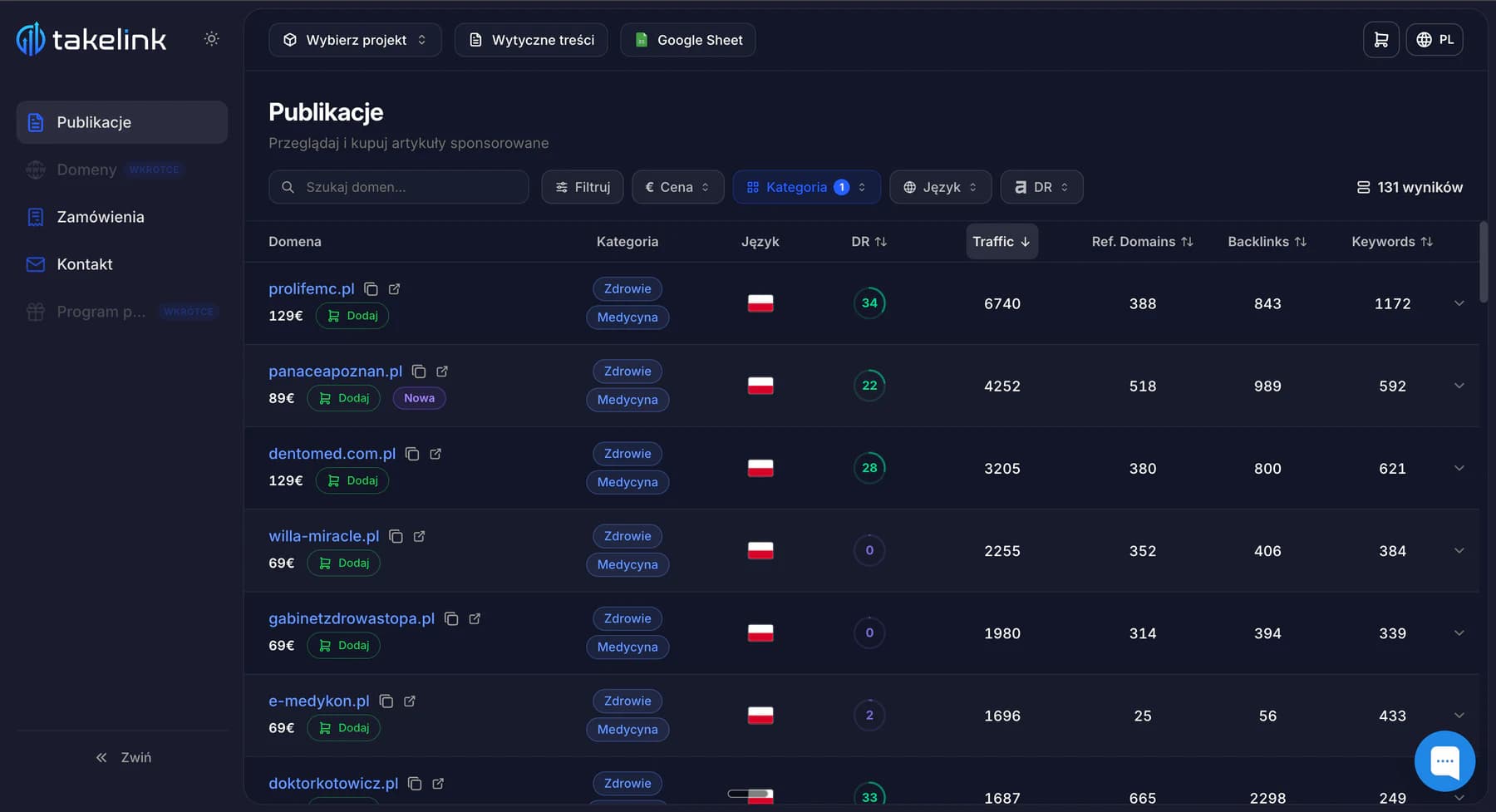Copy e-medykon.pl domain icon
The image size is (1496, 812).
pyautogui.click(x=386, y=701)
